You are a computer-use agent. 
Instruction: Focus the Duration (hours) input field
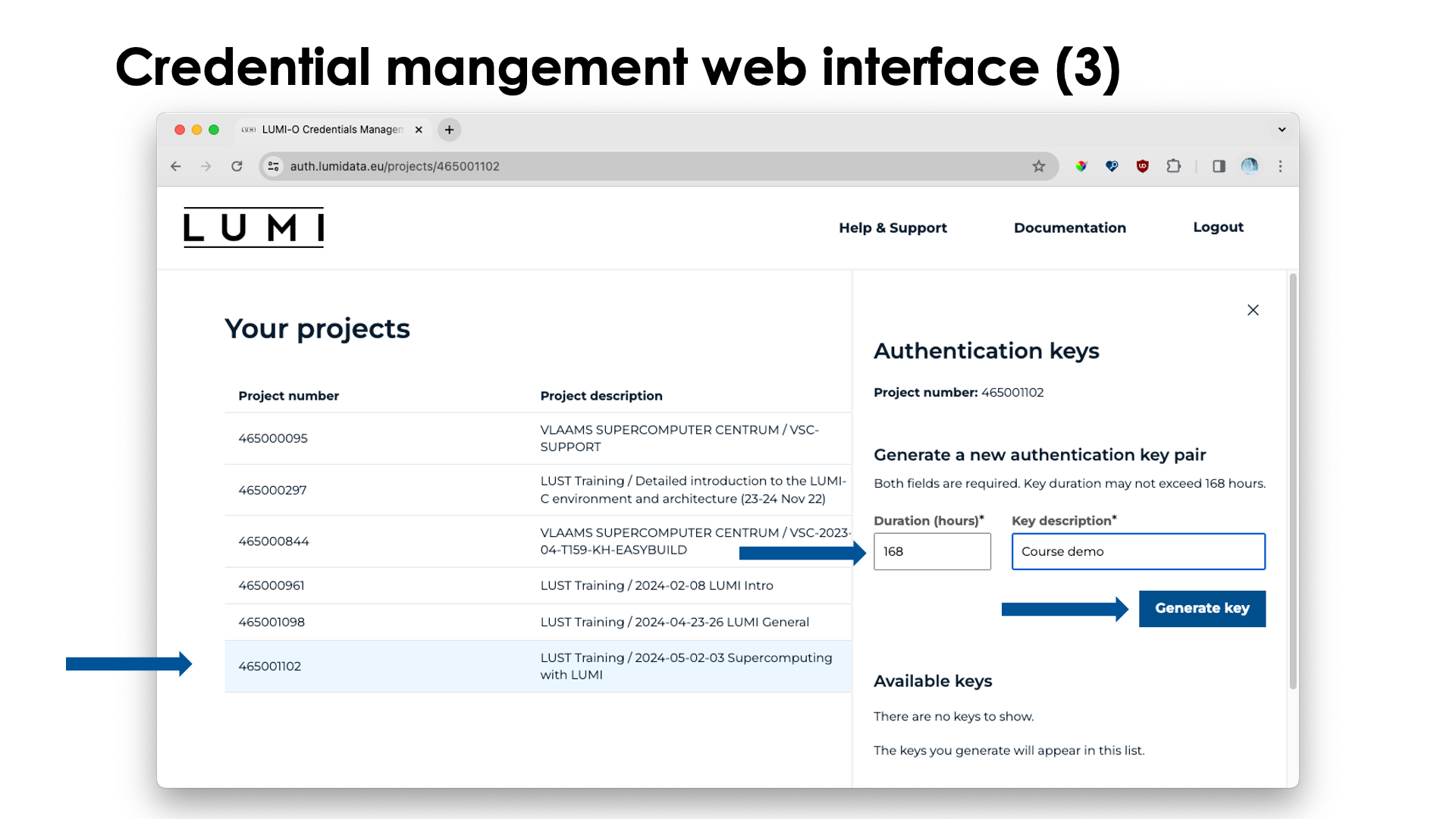pos(932,551)
